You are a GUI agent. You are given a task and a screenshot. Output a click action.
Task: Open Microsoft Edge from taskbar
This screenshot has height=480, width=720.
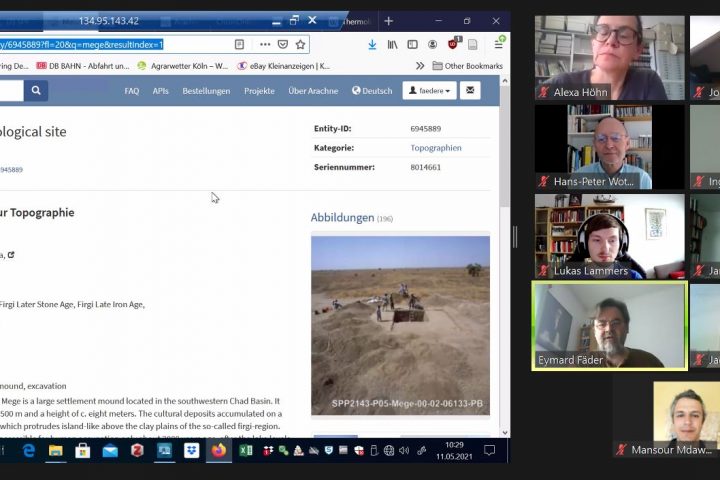click(x=28, y=451)
